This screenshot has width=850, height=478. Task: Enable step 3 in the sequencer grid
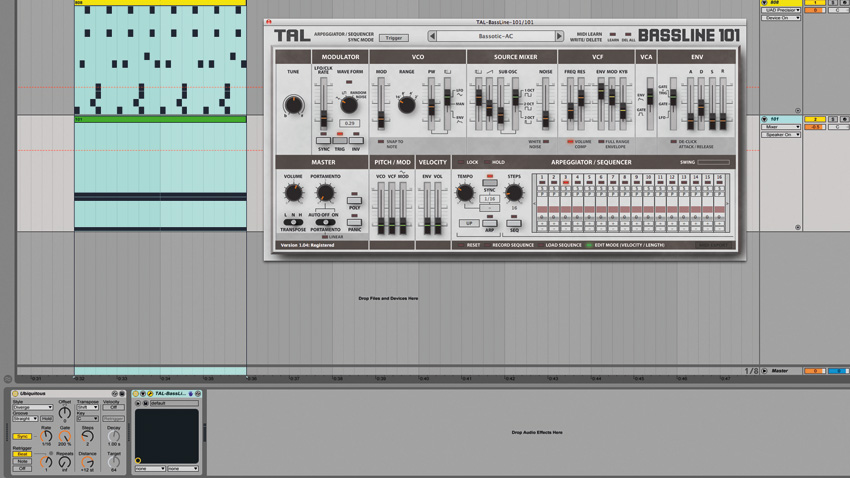point(565,183)
